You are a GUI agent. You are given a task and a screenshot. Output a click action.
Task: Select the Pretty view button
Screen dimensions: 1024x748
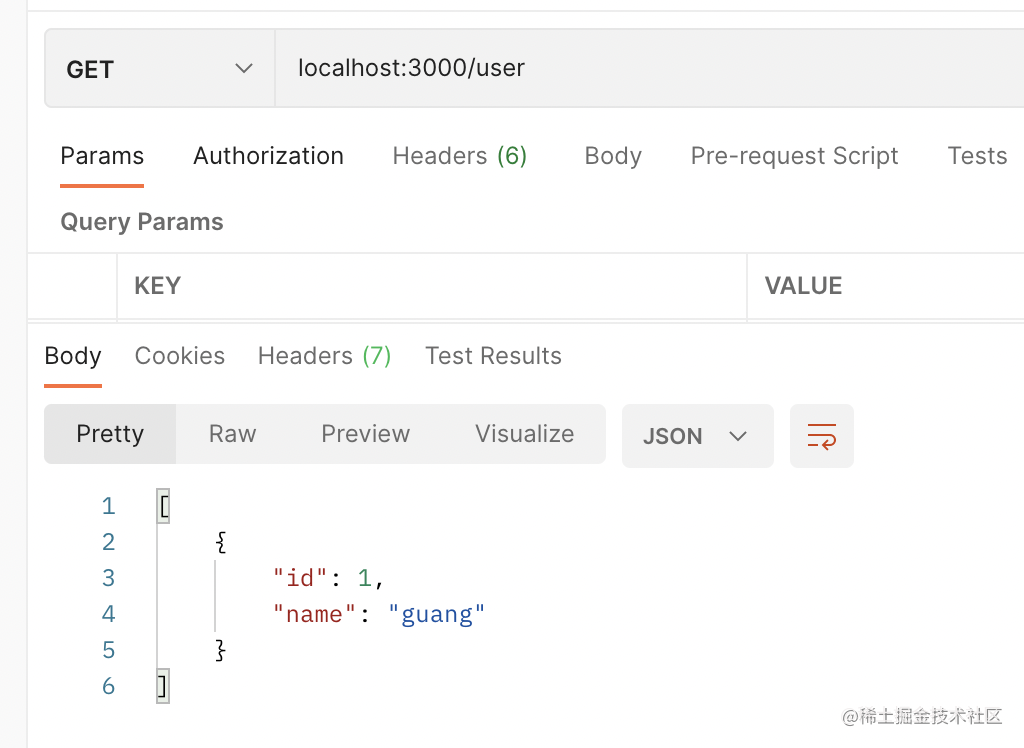(110, 434)
